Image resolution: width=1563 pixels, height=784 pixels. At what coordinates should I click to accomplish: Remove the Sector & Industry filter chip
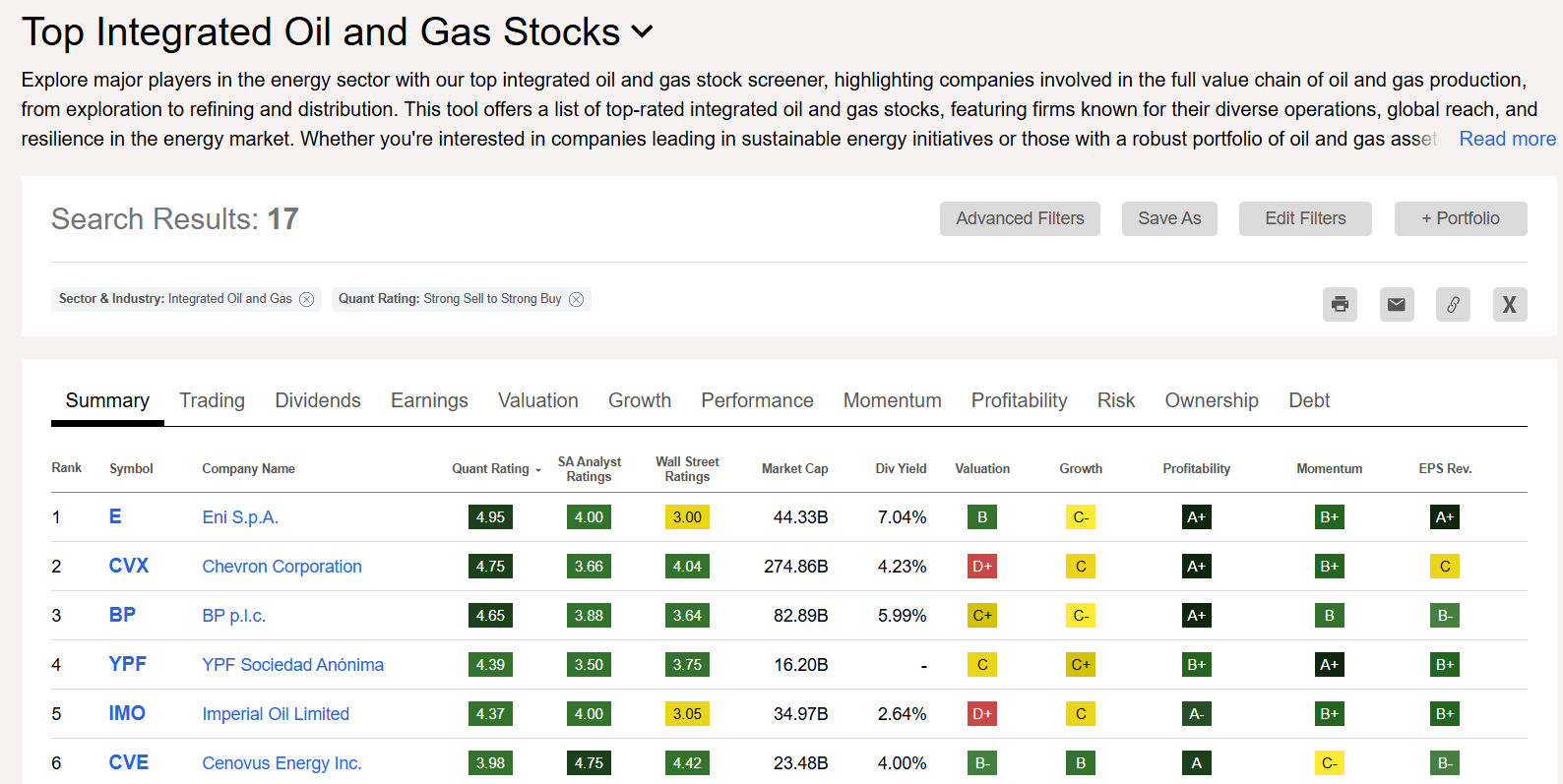click(x=307, y=299)
